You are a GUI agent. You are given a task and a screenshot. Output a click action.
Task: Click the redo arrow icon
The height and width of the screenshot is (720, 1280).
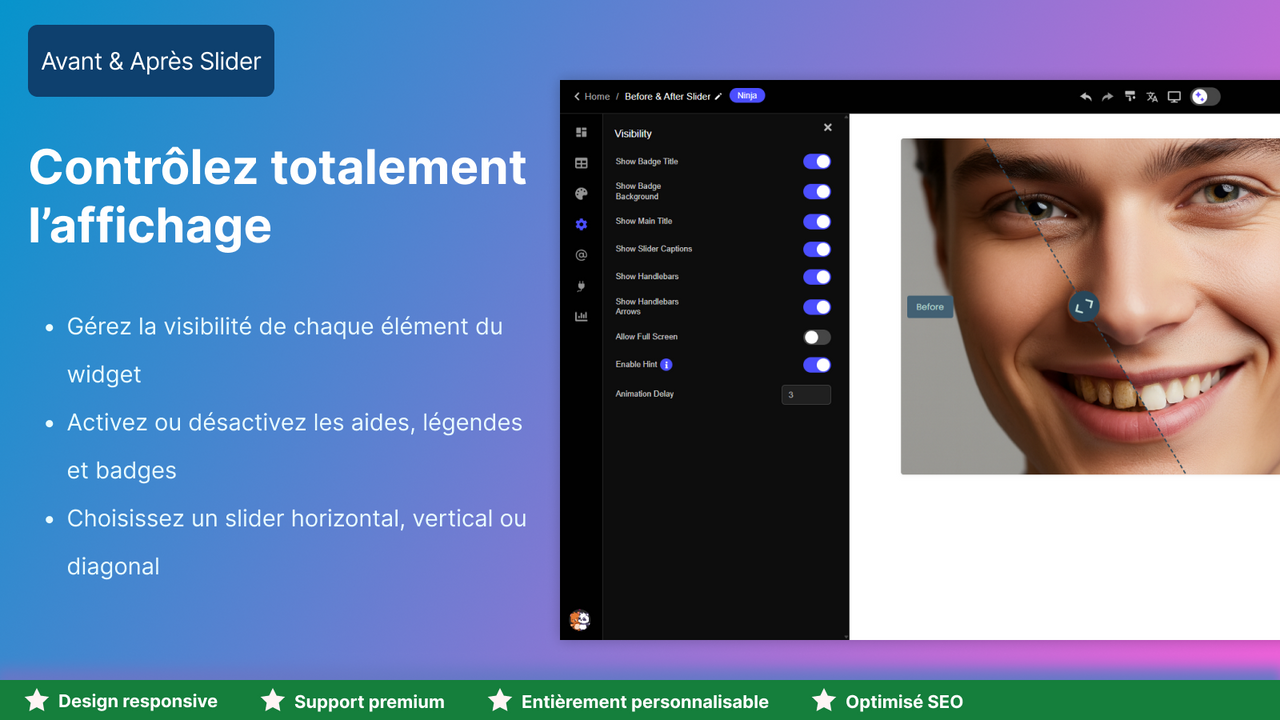point(1107,97)
